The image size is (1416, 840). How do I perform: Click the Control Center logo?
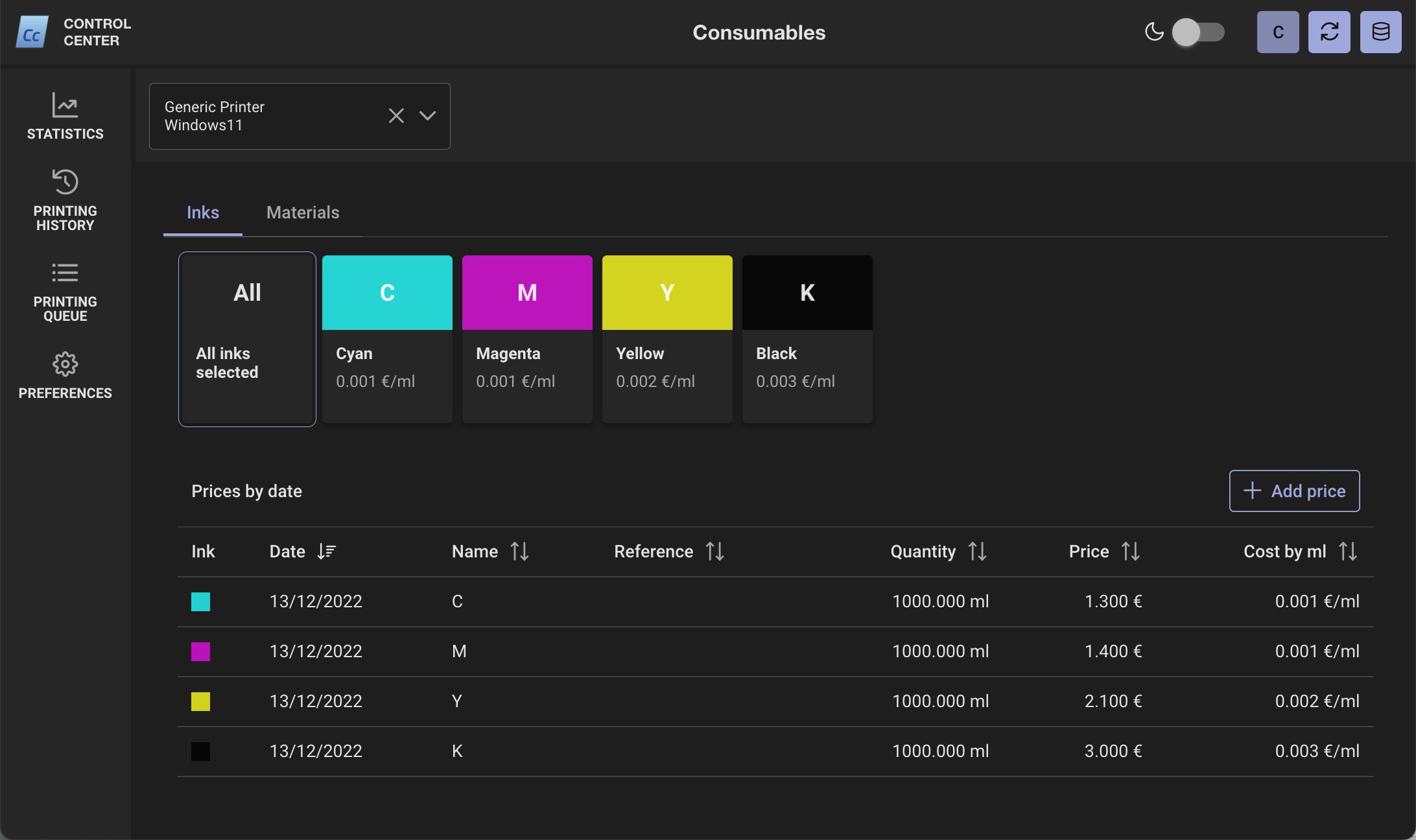tap(32, 32)
